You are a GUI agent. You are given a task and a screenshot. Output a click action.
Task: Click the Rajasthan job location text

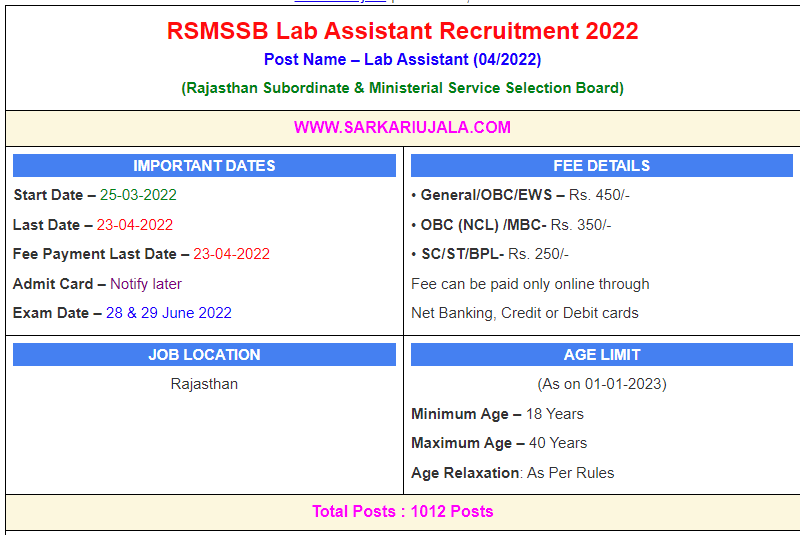(x=204, y=384)
